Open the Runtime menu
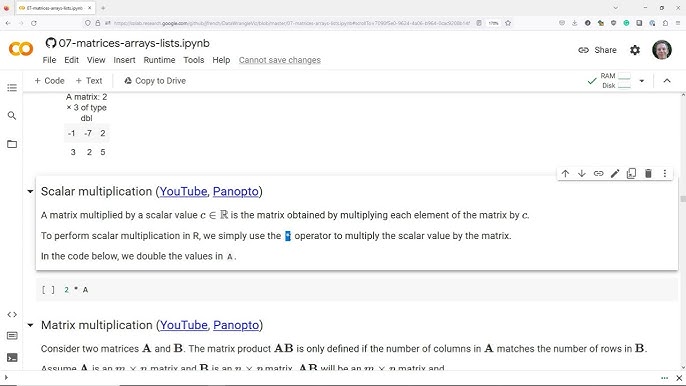686x386 pixels. click(x=159, y=60)
